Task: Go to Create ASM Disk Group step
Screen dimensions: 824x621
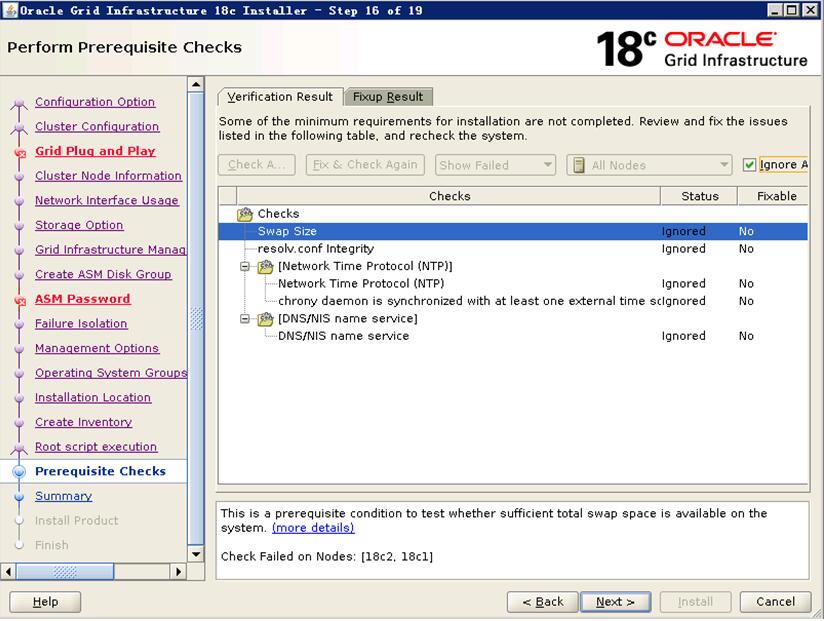Action: click(103, 275)
